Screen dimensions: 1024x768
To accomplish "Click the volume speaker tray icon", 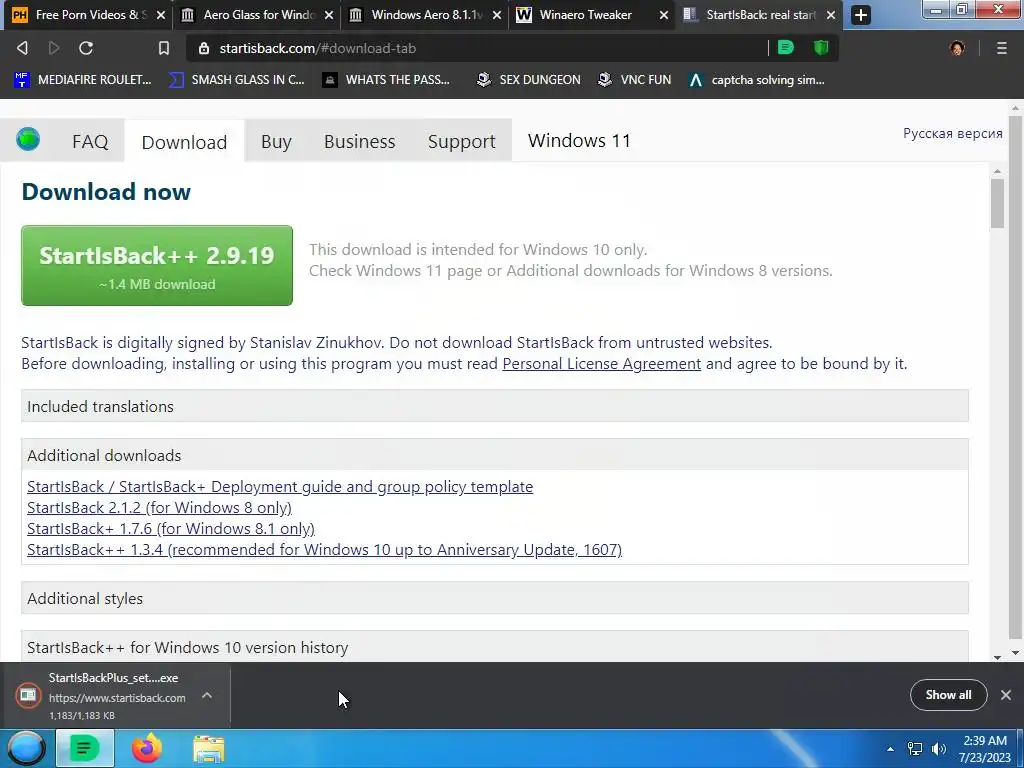I will pyautogui.click(x=939, y=749).
